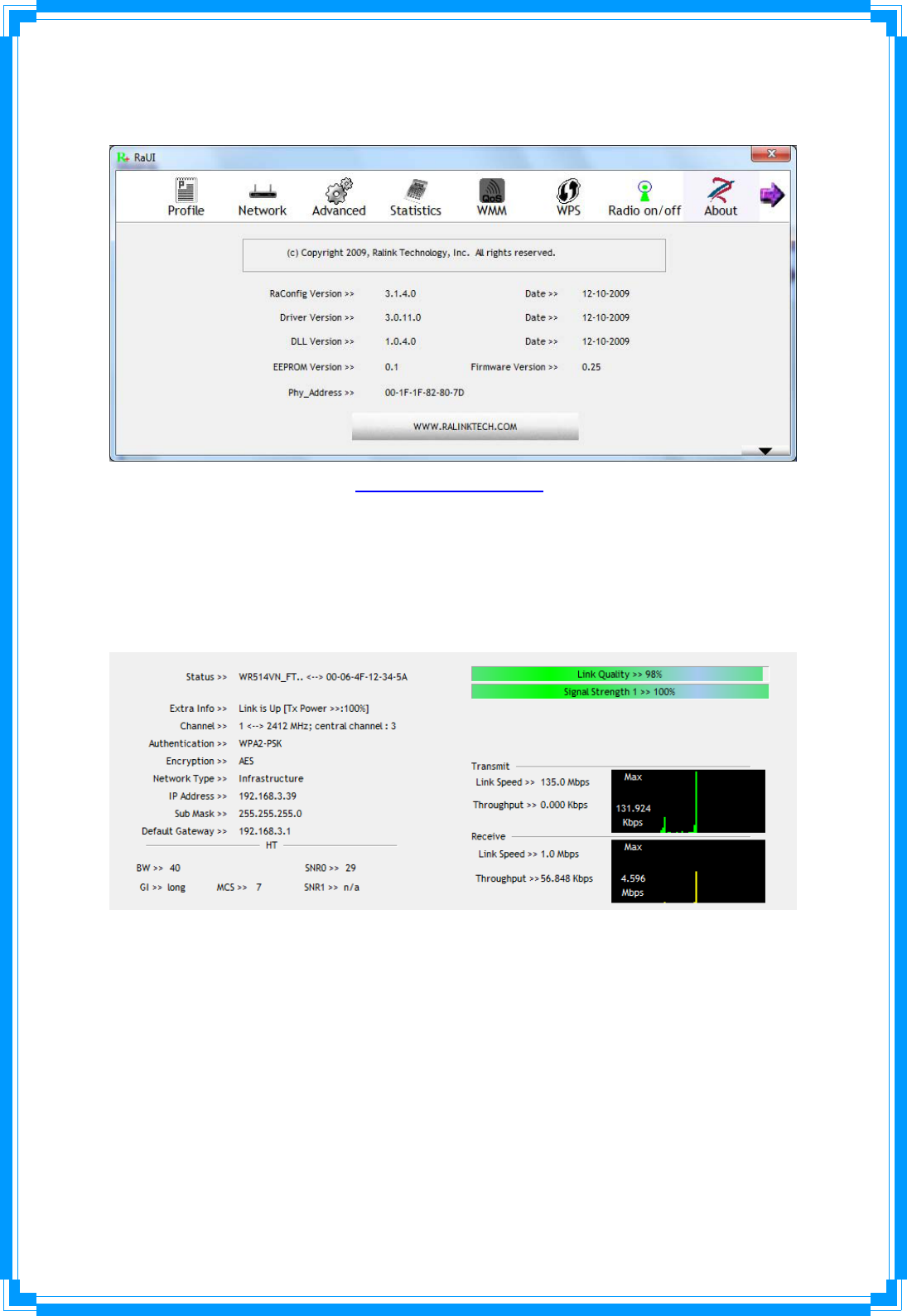Click the purple next arrow icon
The width and height of the screenshot is (907, 1316).
(x=772, y=196)
